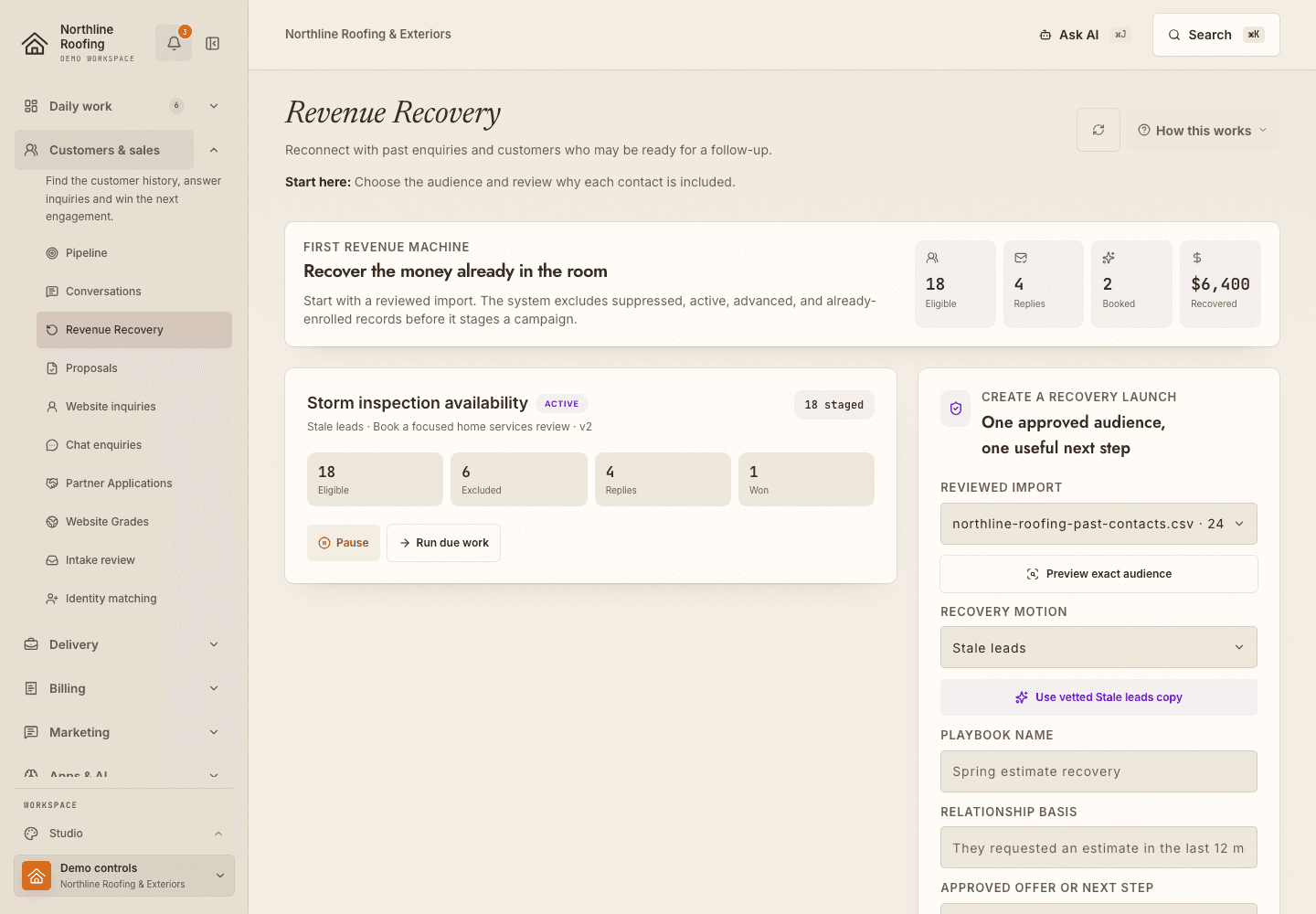Expand the Billing section chevron
Screen dimensions: 1316x914
coord(214,688)
